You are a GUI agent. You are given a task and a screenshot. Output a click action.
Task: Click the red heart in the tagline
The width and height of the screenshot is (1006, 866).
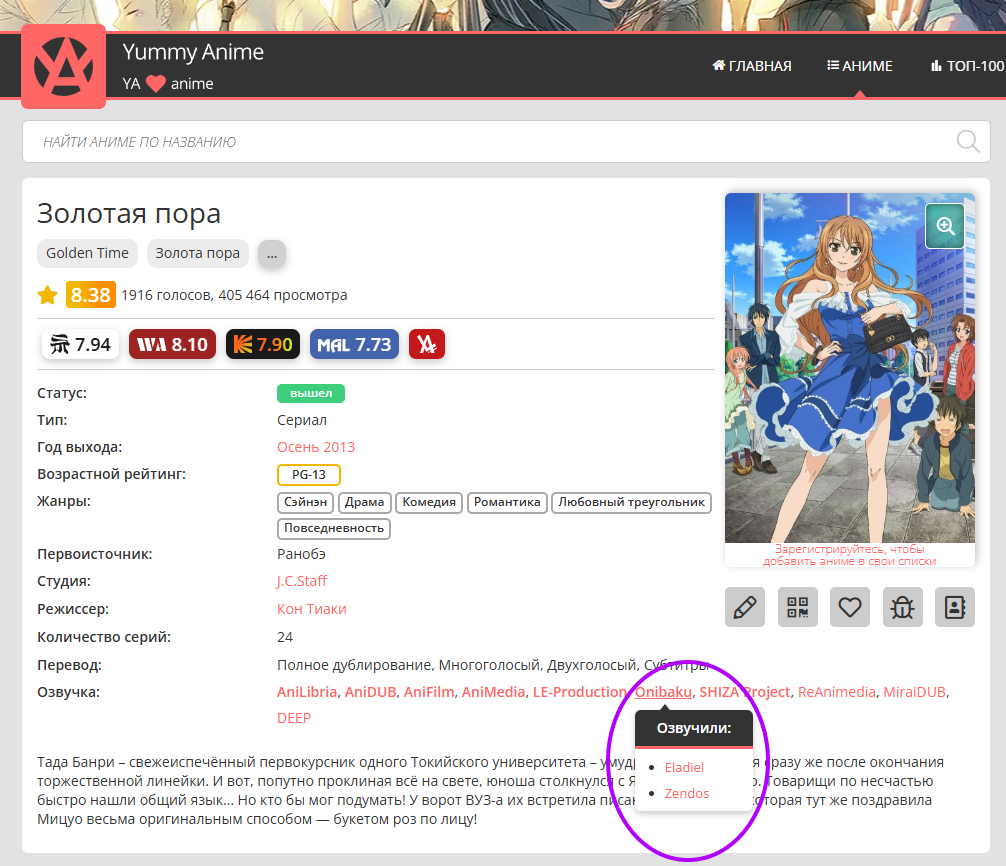(155, 84)
